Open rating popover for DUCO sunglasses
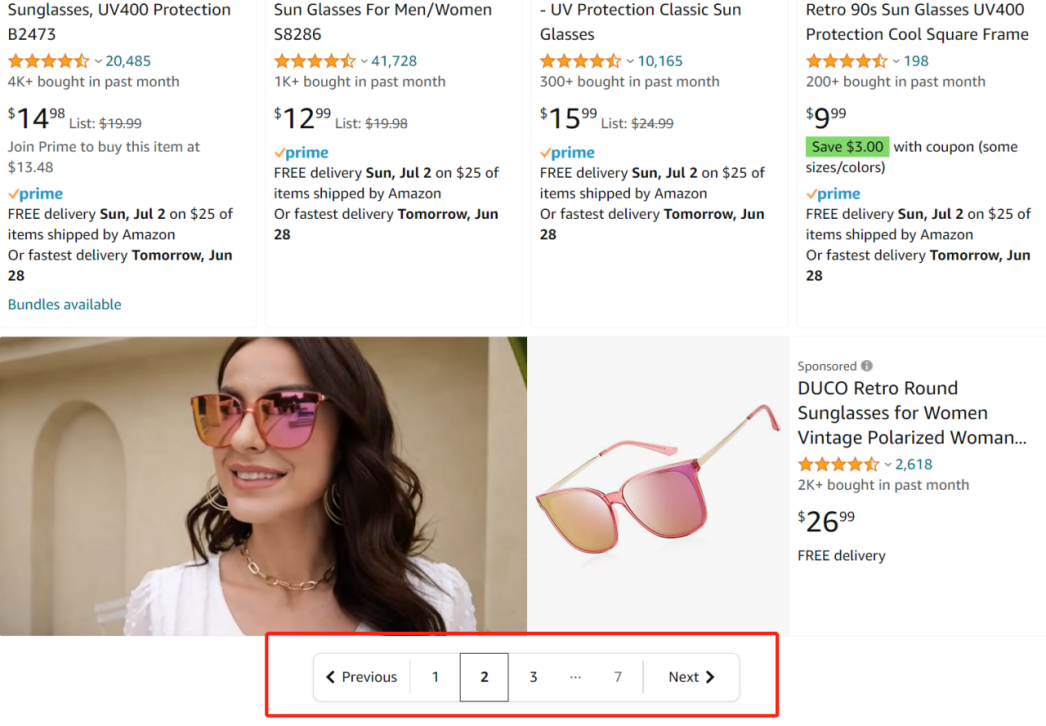The image size is (1046, 726). point(888,465)
